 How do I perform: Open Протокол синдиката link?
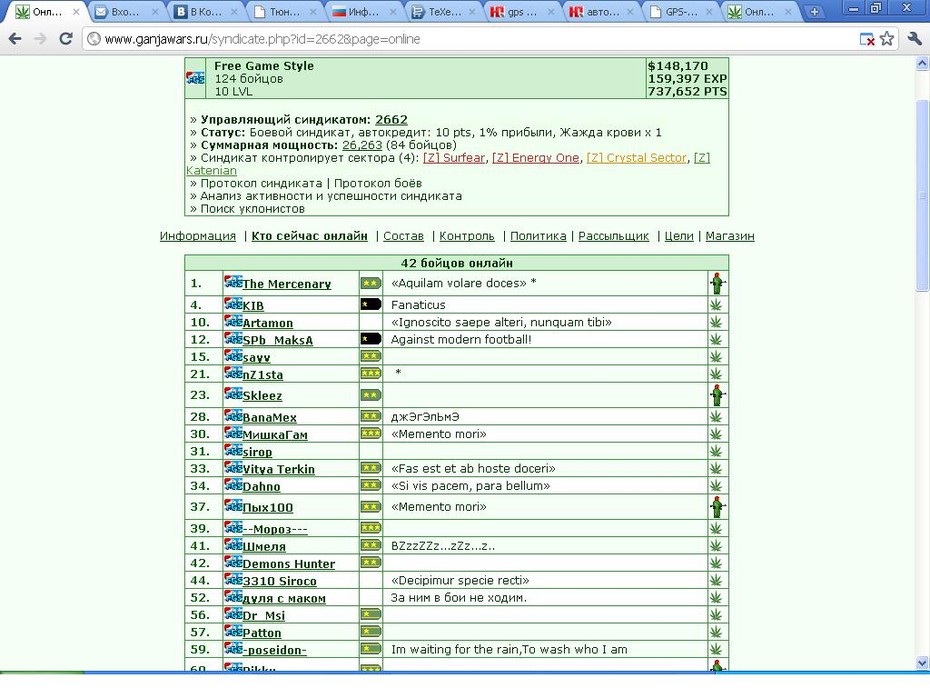[261, 183]
